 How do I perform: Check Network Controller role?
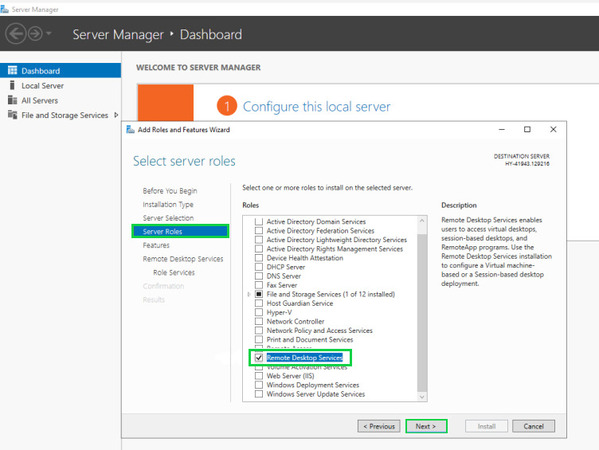(259, 321)
